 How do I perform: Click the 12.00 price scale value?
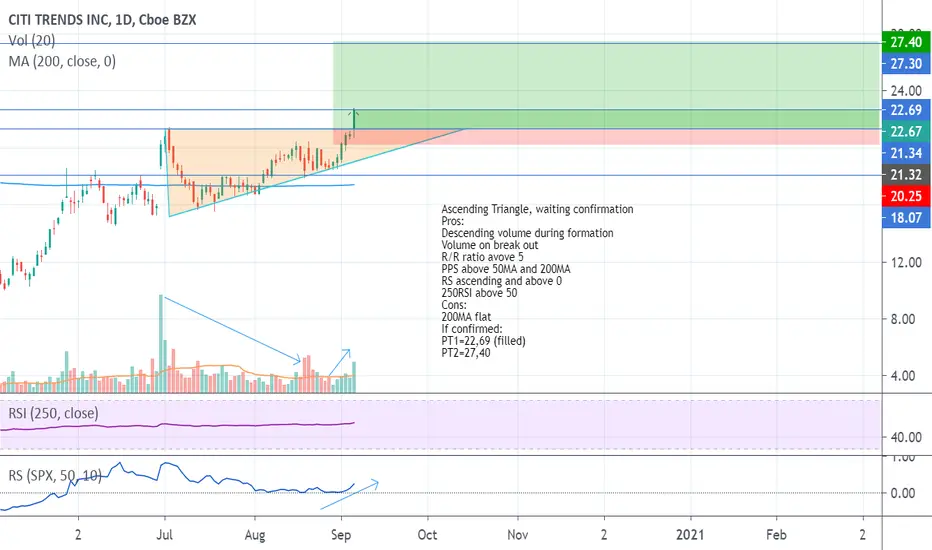click(x=906, y=262)
